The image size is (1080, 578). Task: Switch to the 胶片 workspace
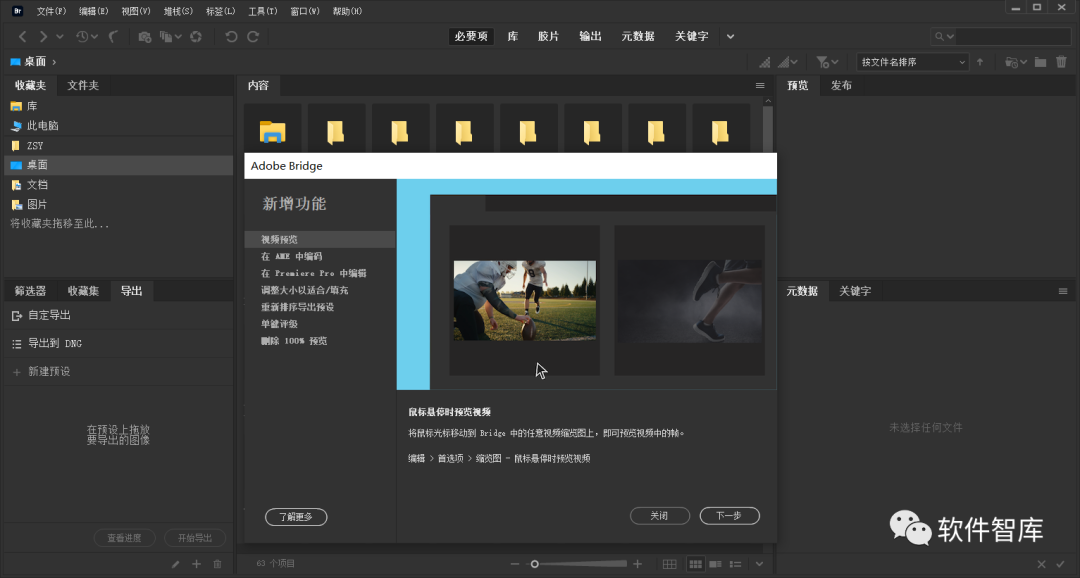tap(548, 37)
